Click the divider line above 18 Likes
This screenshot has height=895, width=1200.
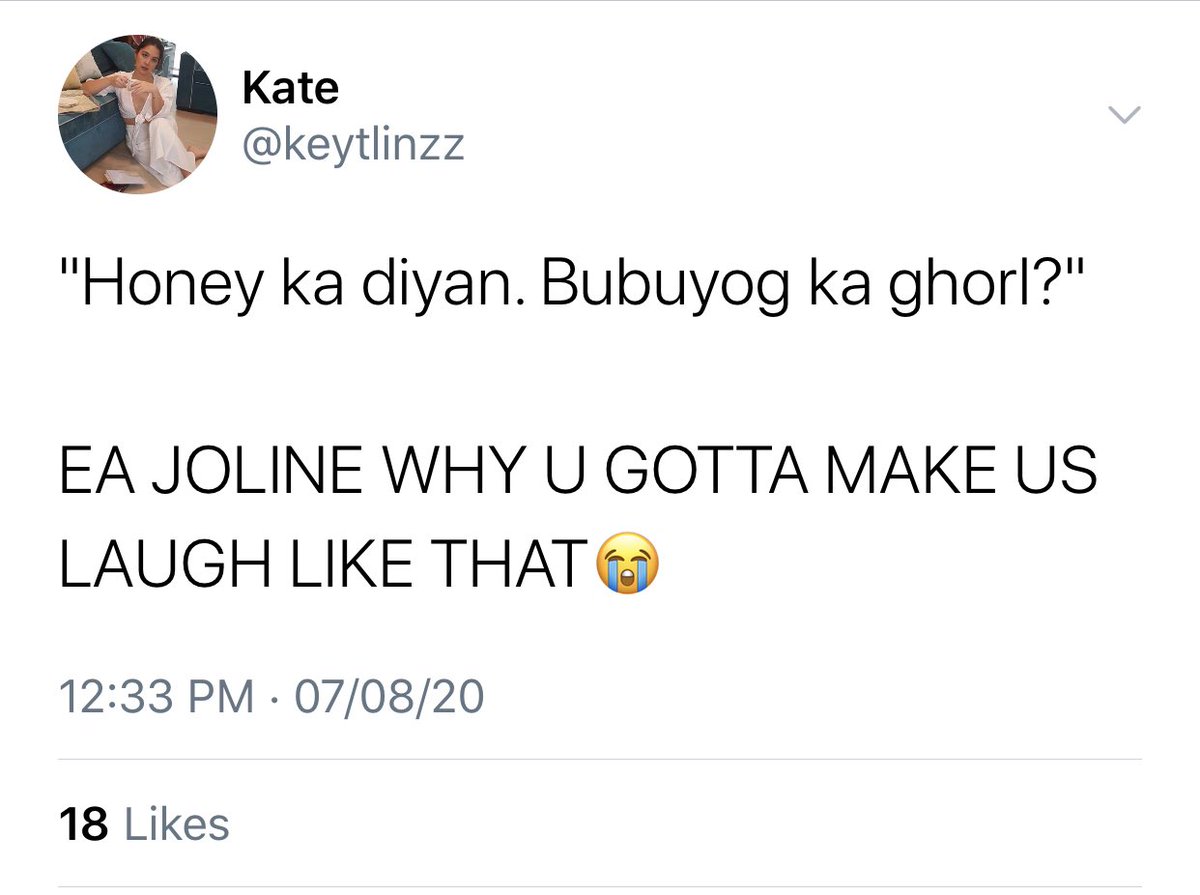coord(600,762)
